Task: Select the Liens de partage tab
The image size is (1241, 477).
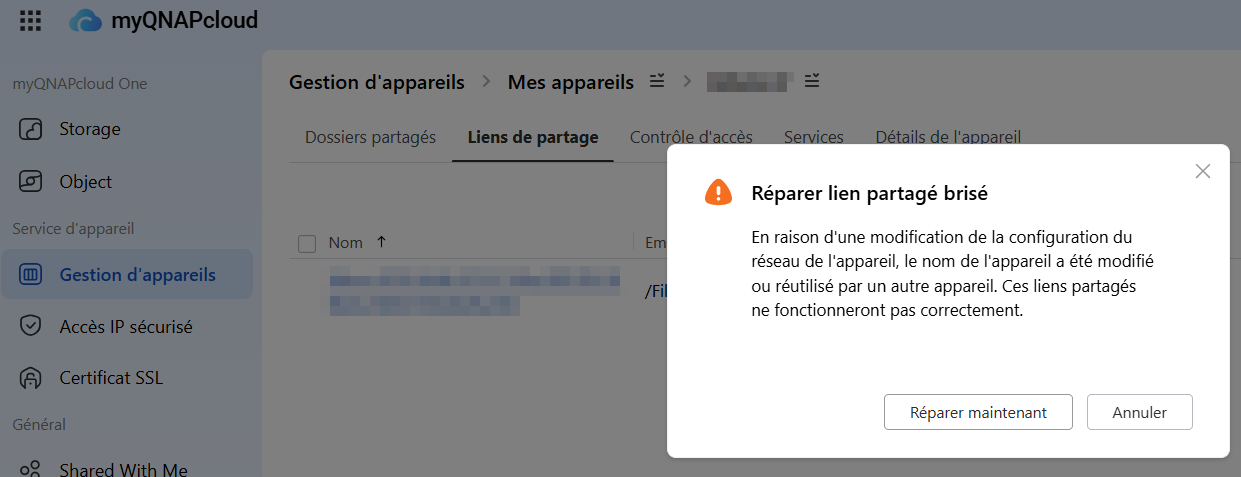Action: 532,137
